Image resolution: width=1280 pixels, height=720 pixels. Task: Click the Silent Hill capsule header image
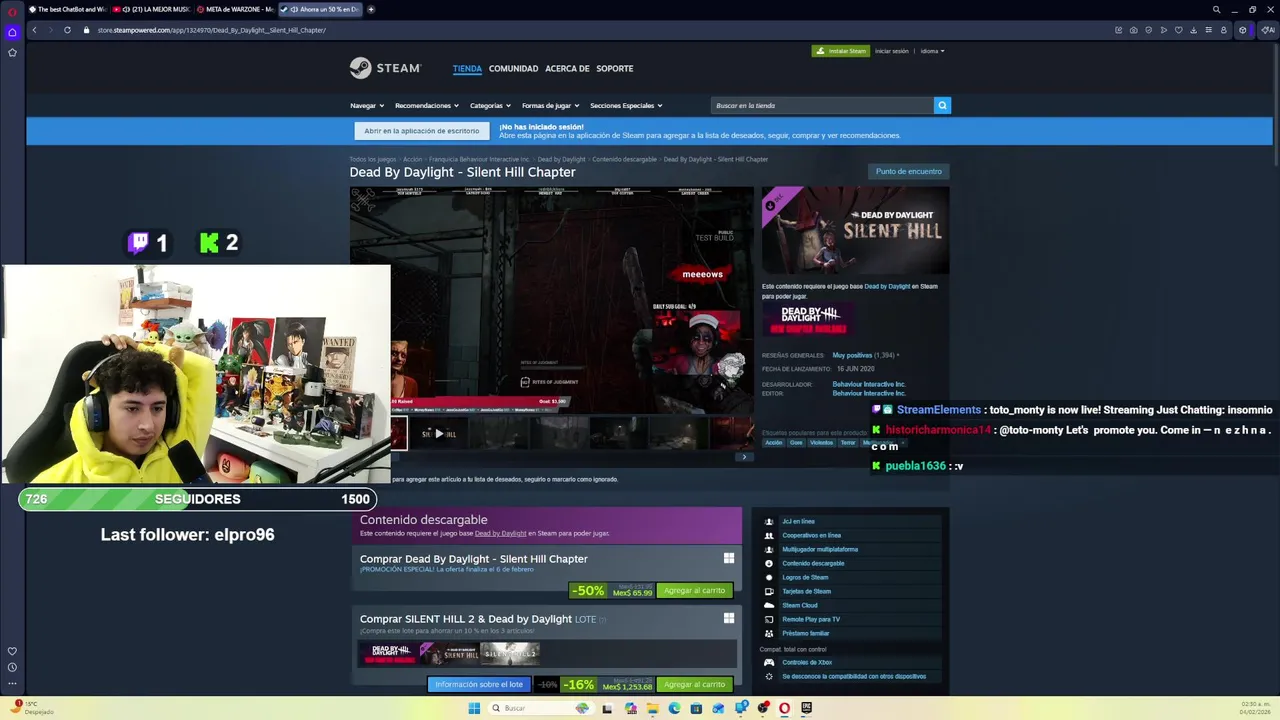tap(855, 230)
